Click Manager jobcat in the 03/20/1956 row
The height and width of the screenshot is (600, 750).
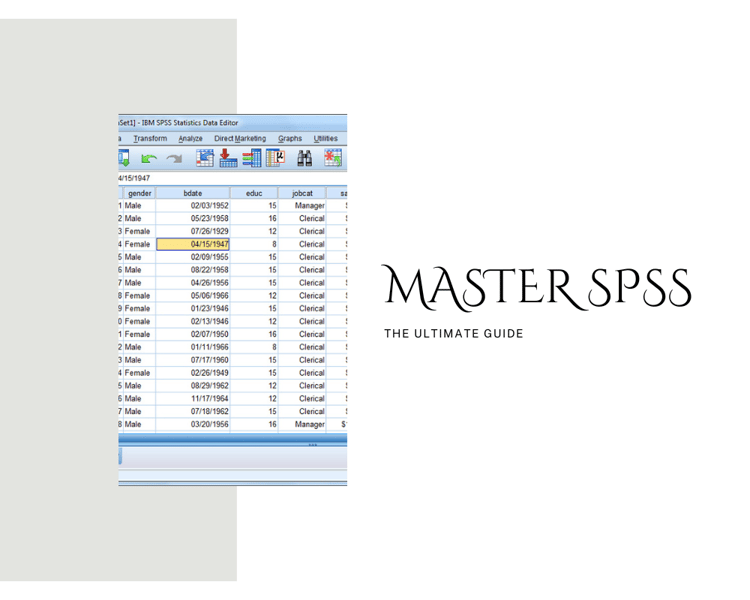click(x=302, y=424)
